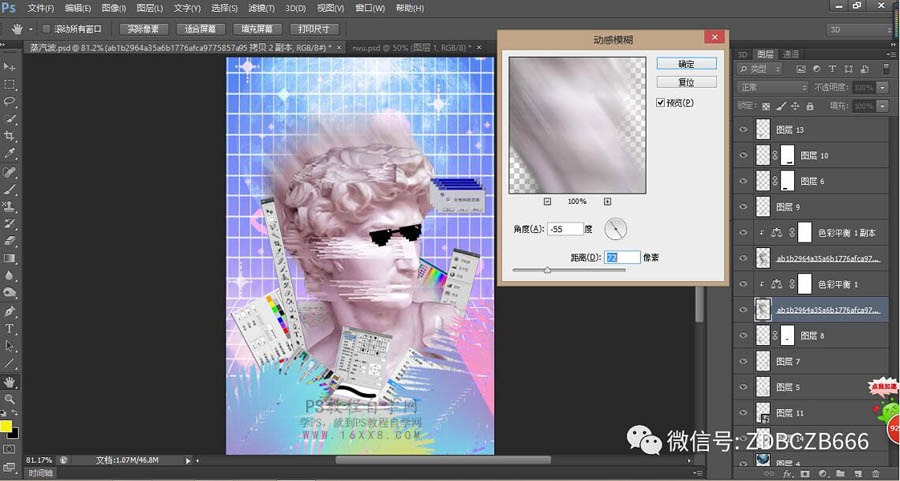Select the Dodge tool
Image resolution: width=900 pixels, height=481 pixels.
pyautogui.click(x=9, y=292)
